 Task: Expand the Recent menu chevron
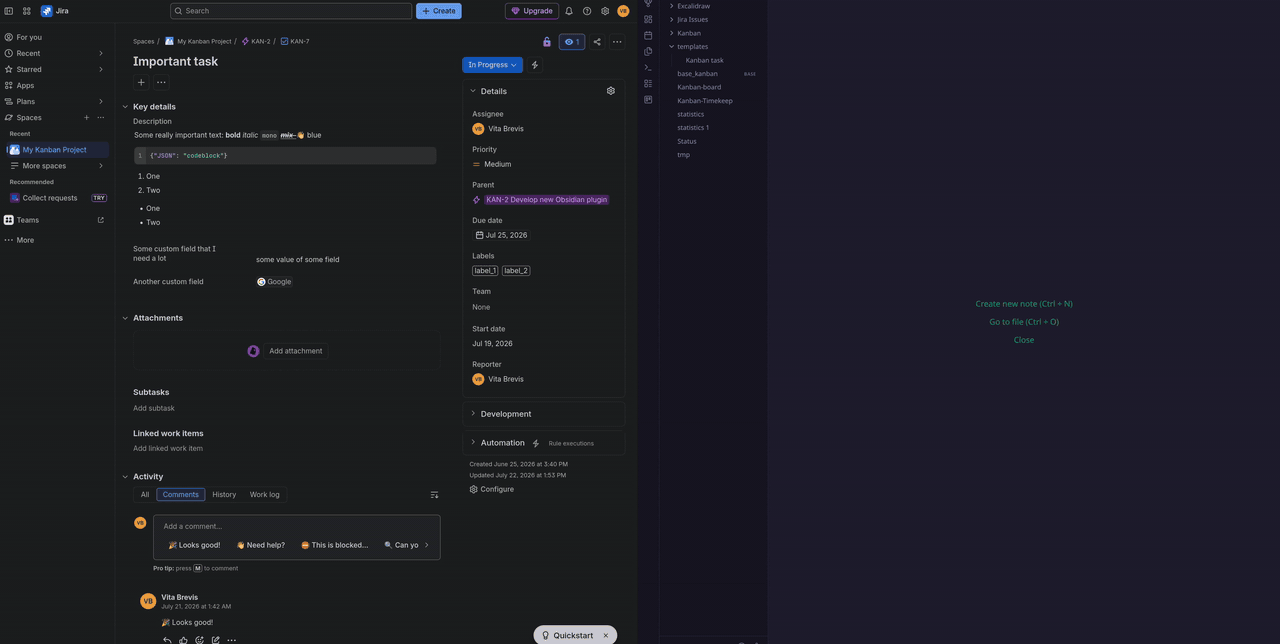[100, 53]
